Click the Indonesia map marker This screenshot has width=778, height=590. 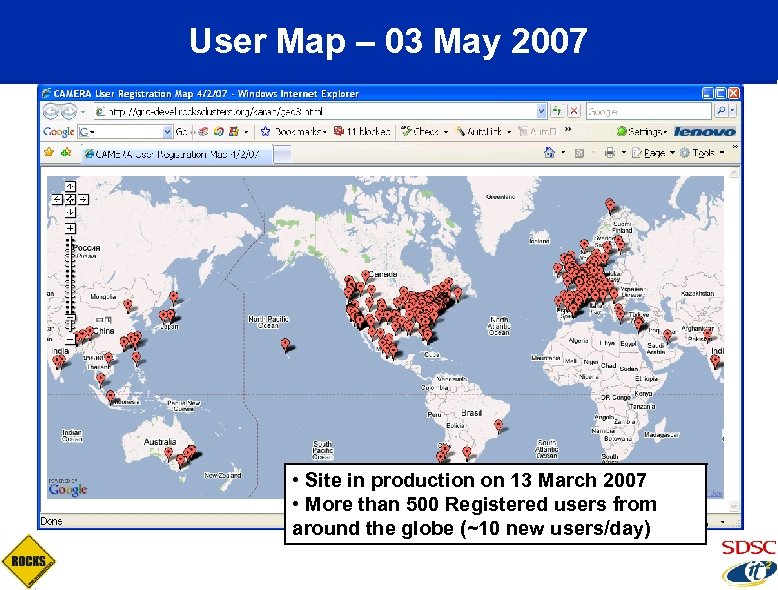[x=111, y=396]
